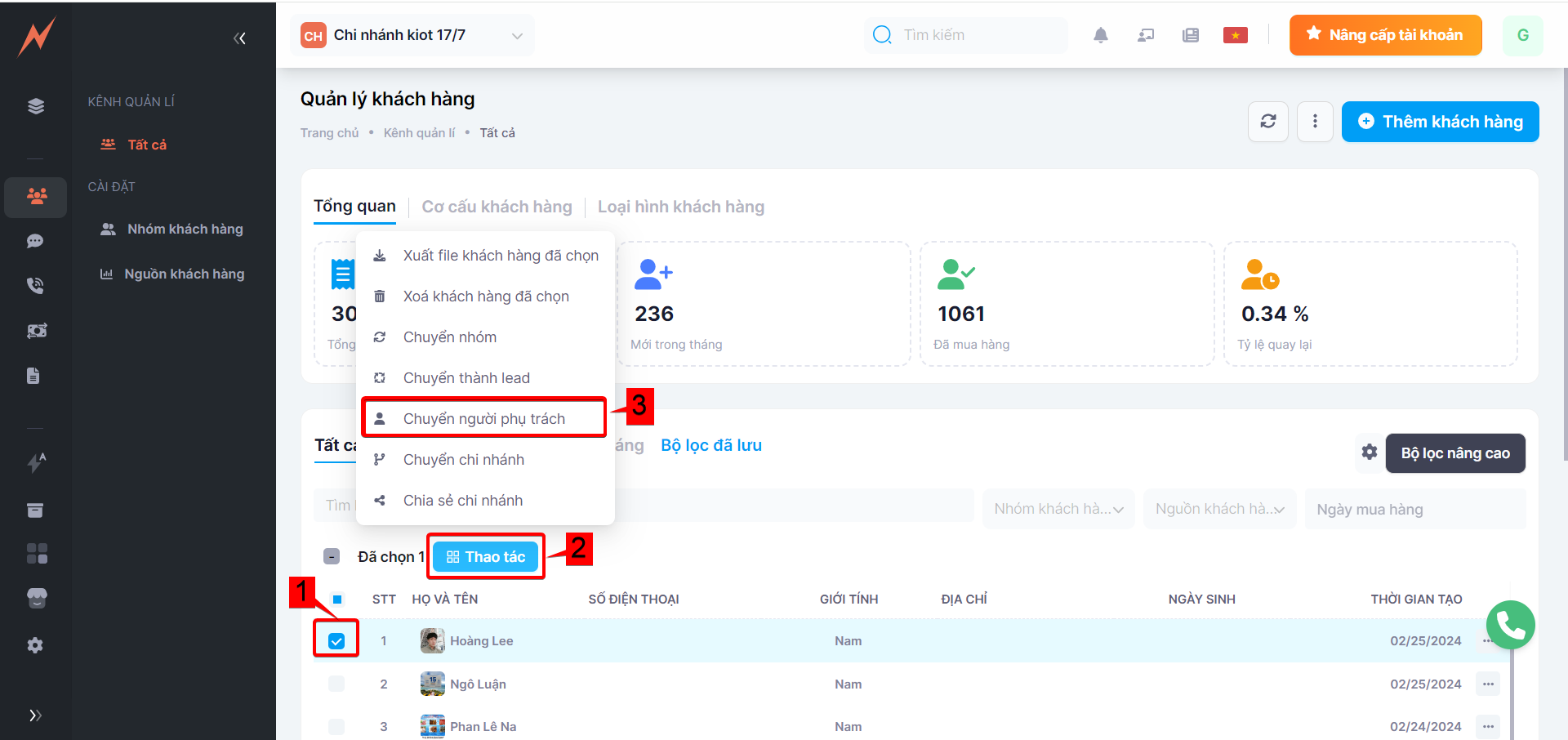
Task: Open the Nhóm khách hàng filter dropdown
Action: pos(1058,509)
